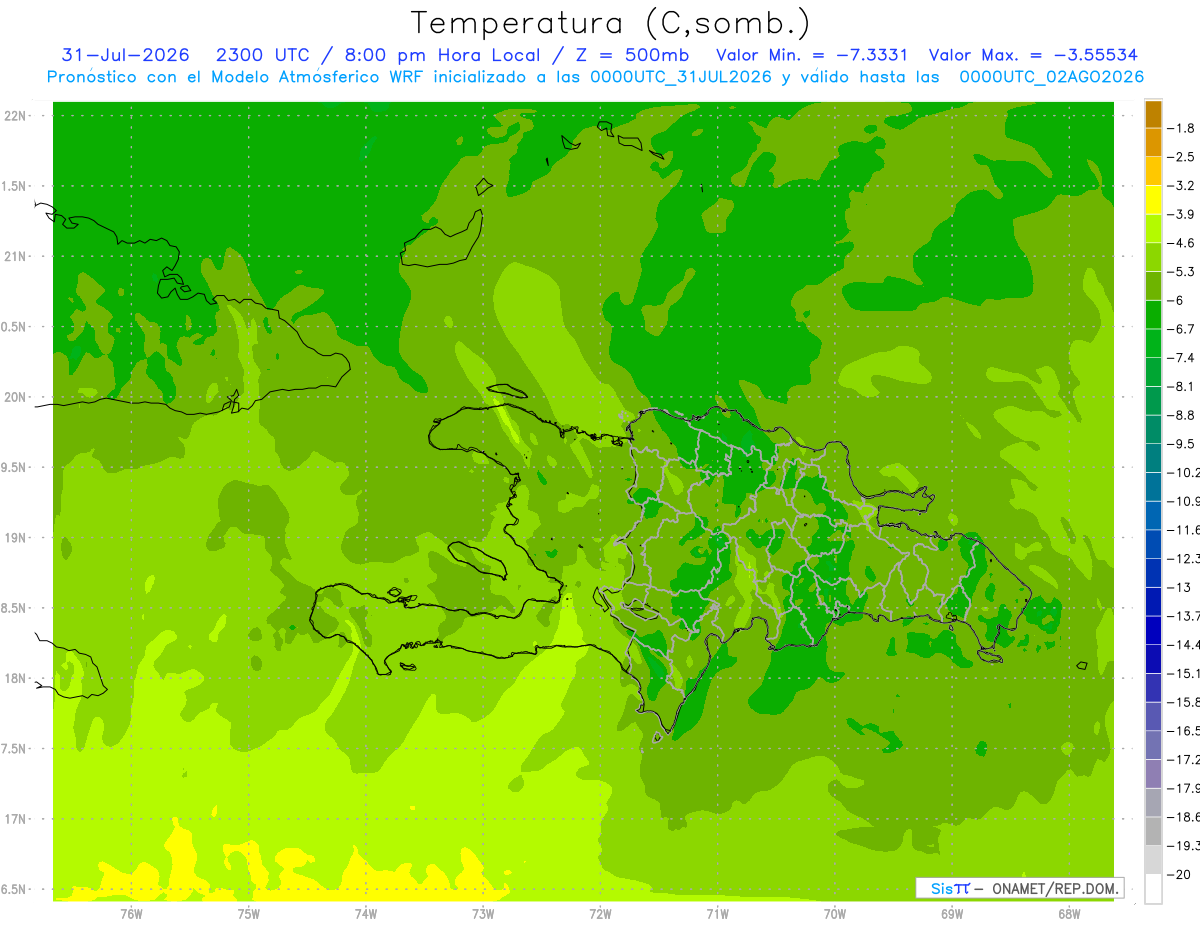Image resolution: width=1200 pixels, height=927 pixels.
Task: Click the '-1.8' colorbar value
Action: click(x=1181, y=128)
